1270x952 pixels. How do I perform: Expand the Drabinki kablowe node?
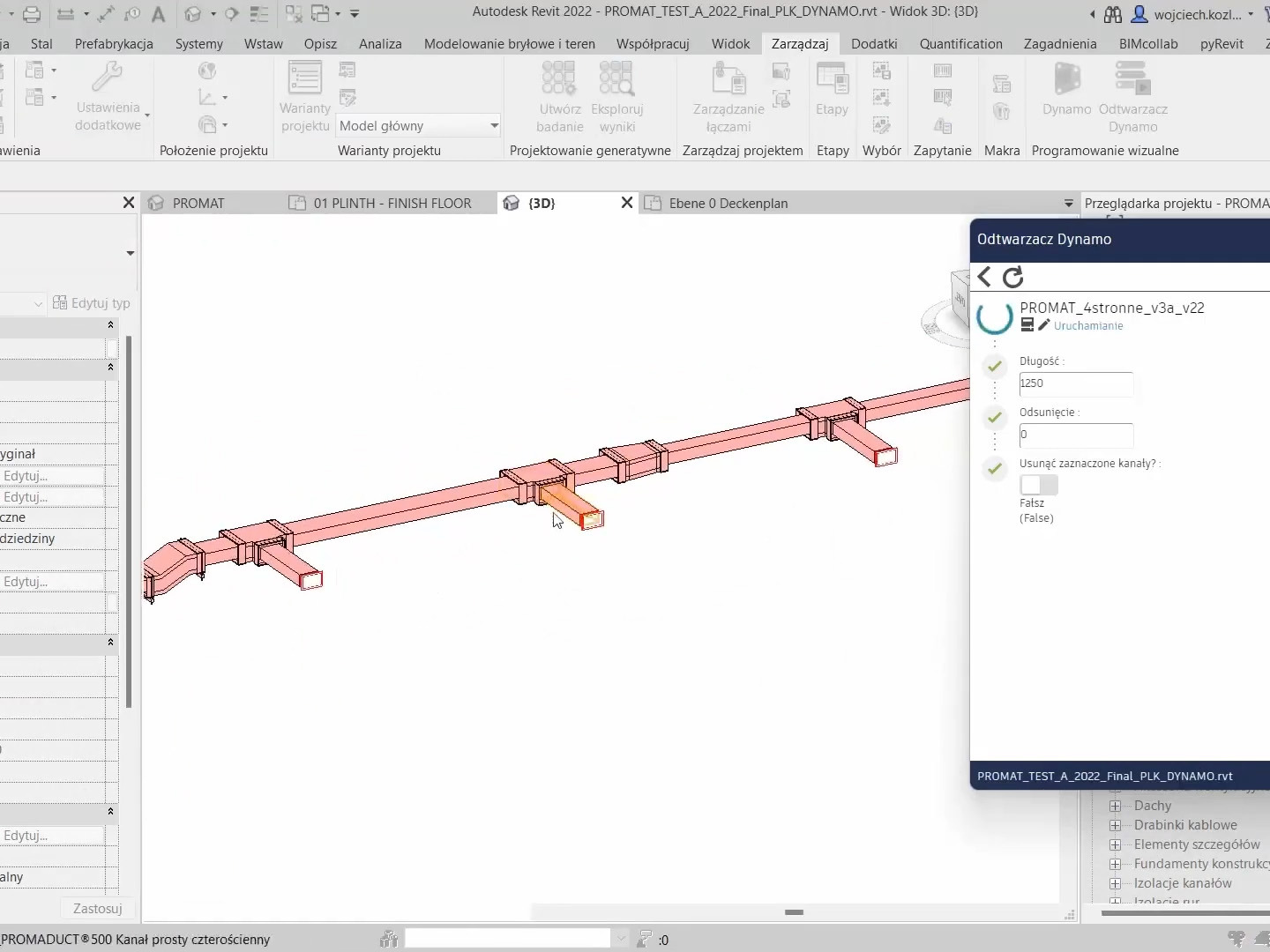pos(1115,825)
